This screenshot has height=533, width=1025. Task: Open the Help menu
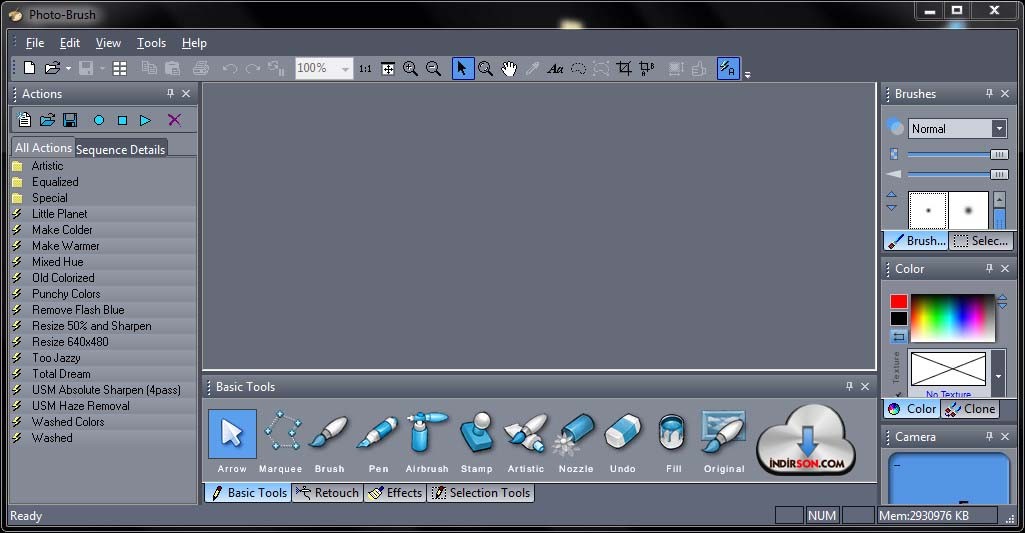[194, 43]
